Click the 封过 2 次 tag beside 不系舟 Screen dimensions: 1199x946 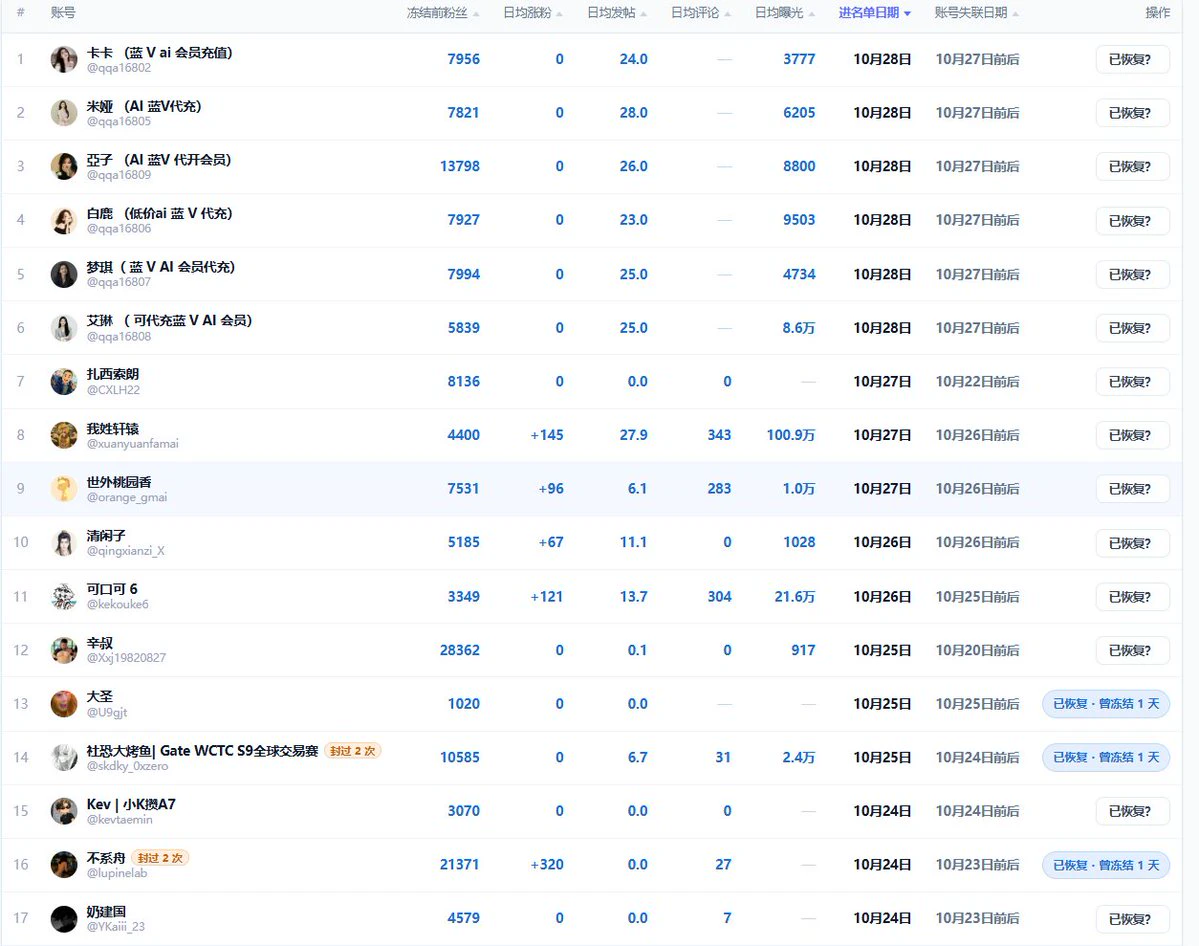(160, 858)
